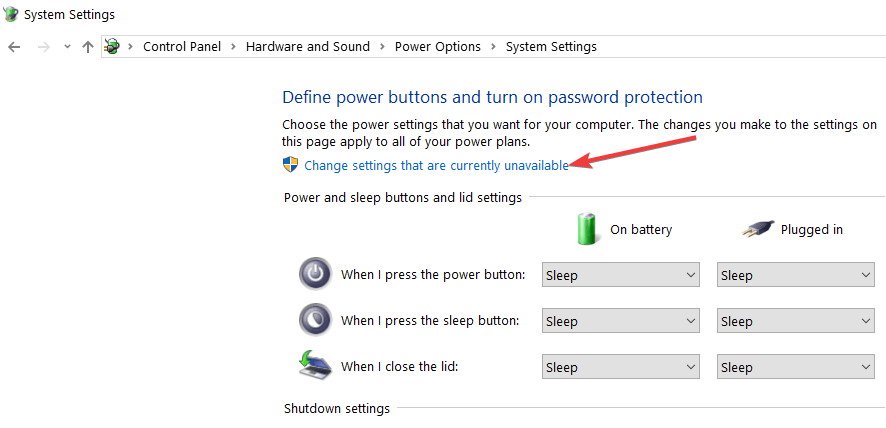Expand power button On battery dropdown
The image size is (886, 428).
(x=620, y=275)
